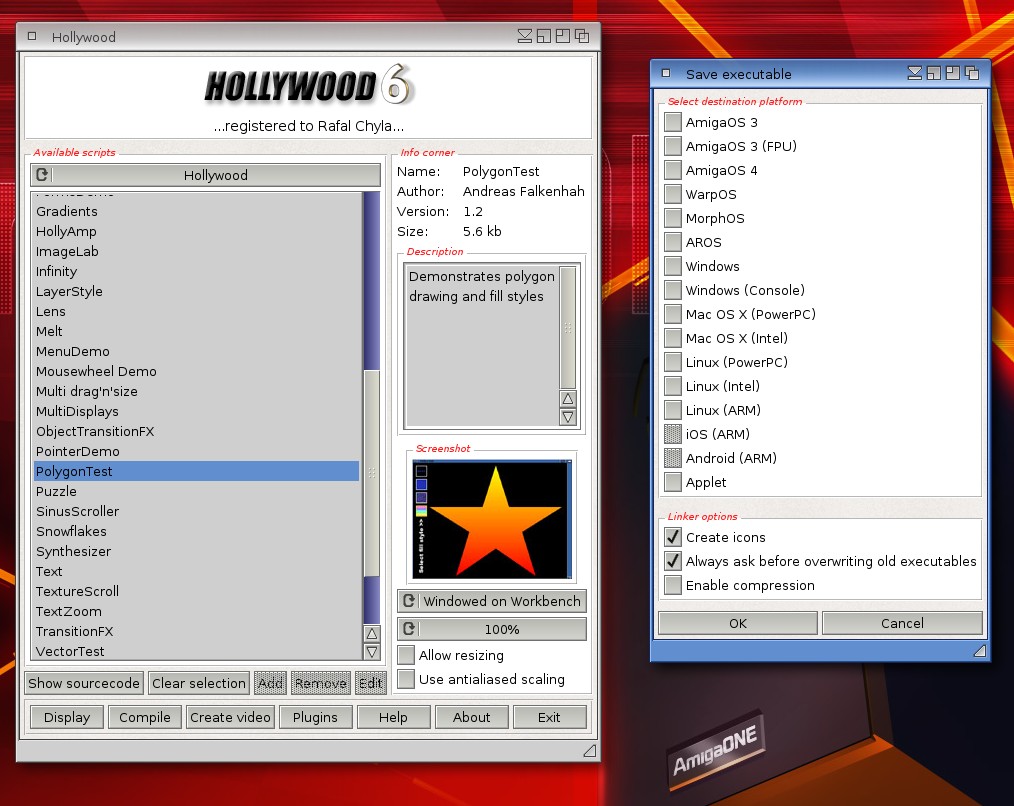Enable Allow resizing

[406, 655]
